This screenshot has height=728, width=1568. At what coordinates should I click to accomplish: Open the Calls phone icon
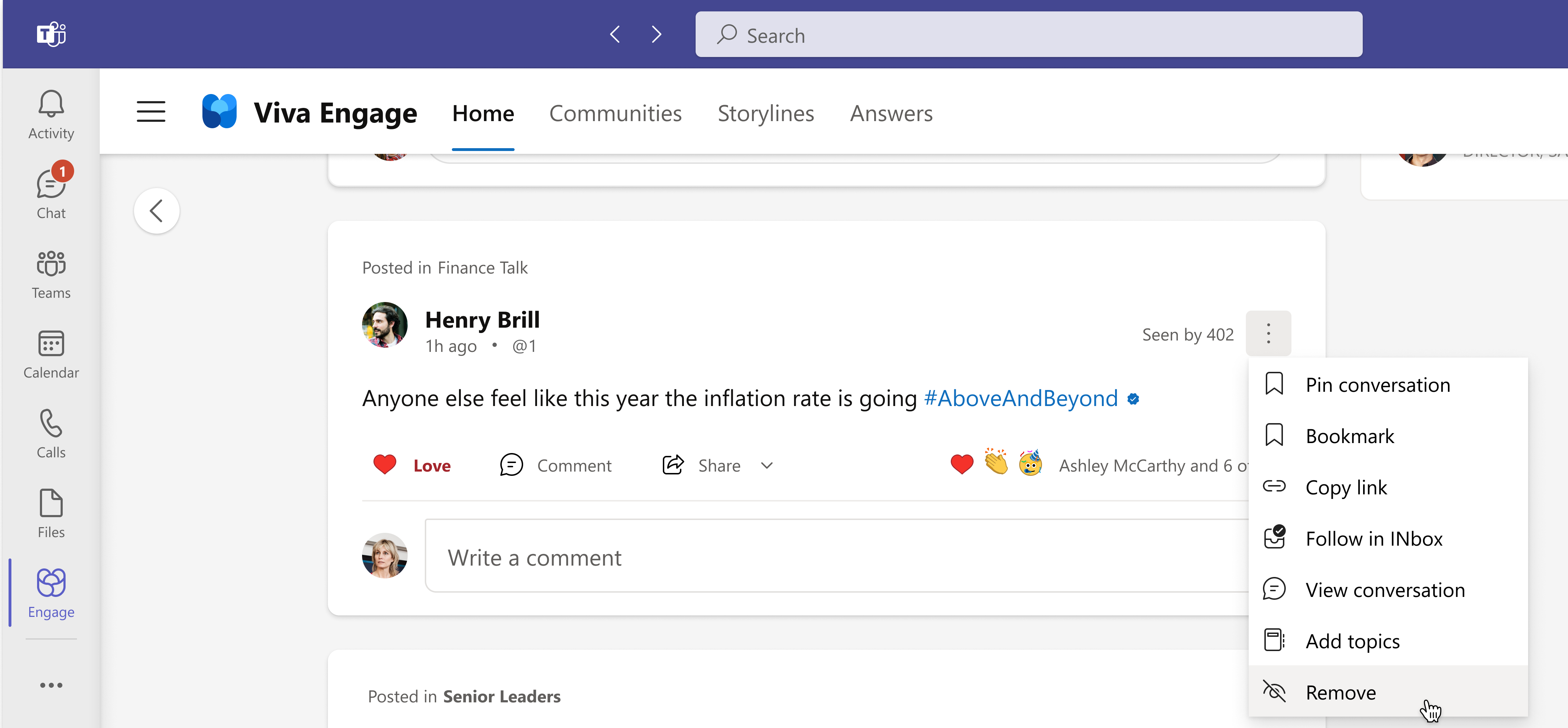click(x=51, y=434)
